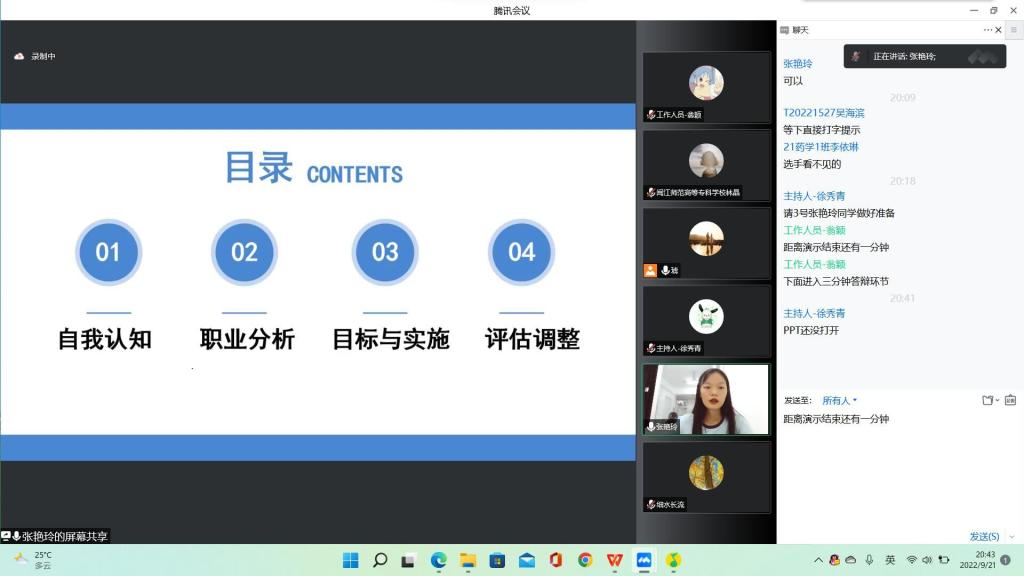1024x576 pixels.
Task: Open WPS Office from the taskbar
Action: tap(615, 560)
